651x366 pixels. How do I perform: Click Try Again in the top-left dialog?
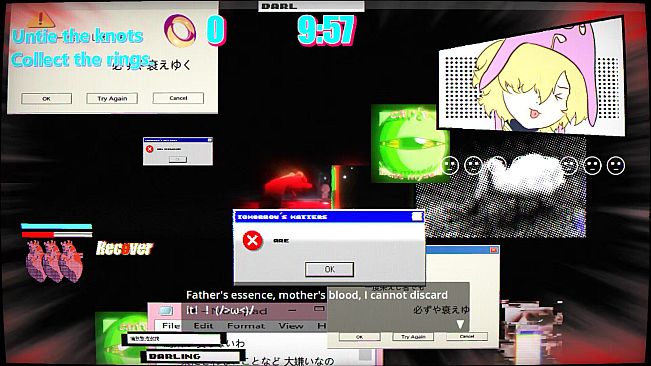pyautogui.click(x=112, y=98)
